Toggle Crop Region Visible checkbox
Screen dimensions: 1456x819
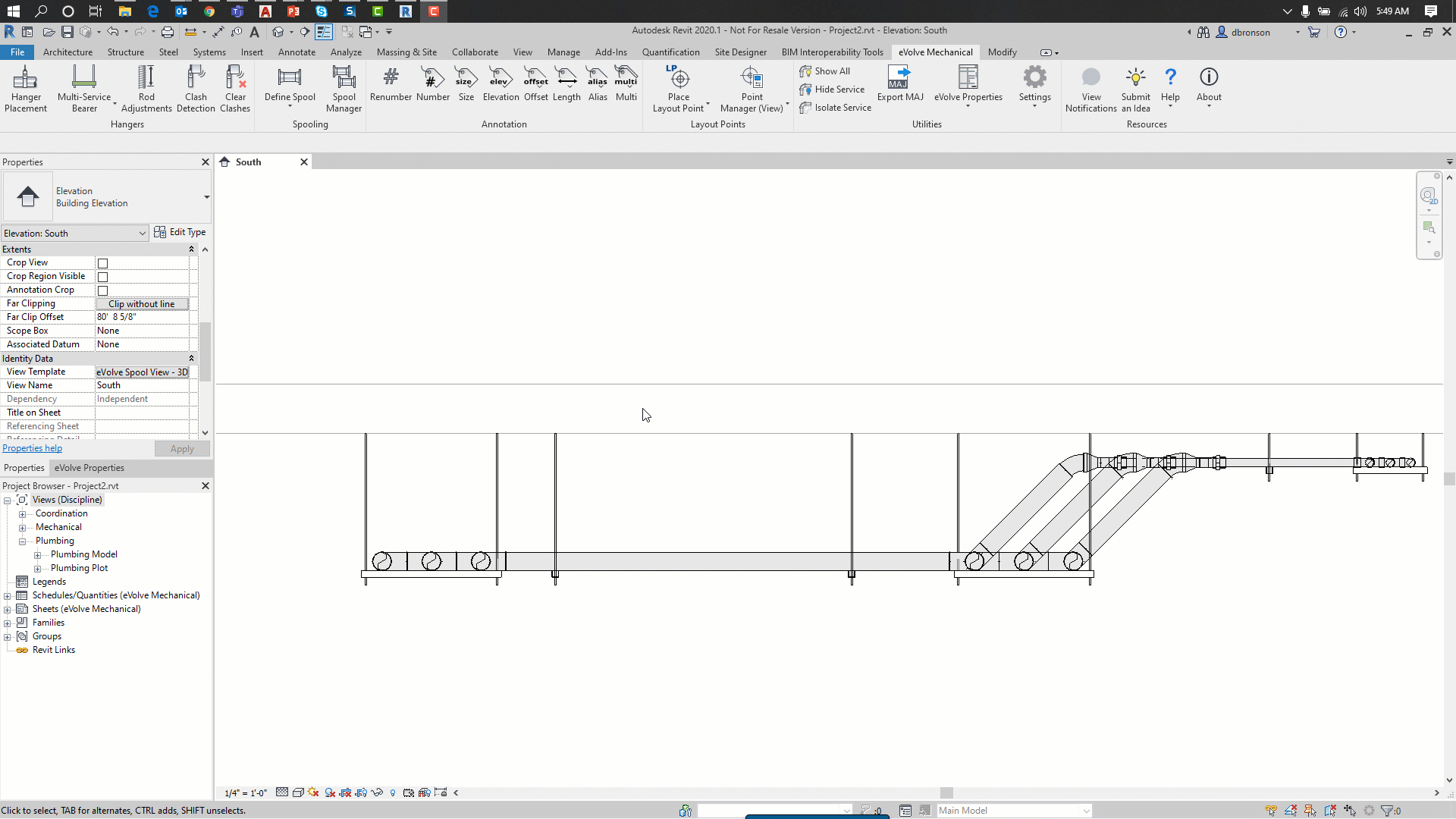pyautogui.click(x=102, y=277)
